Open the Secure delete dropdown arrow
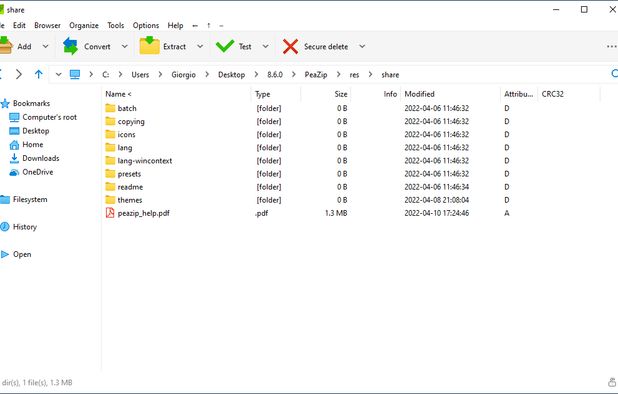This screenshot has width=618, height=394. [x=362, y=46]
